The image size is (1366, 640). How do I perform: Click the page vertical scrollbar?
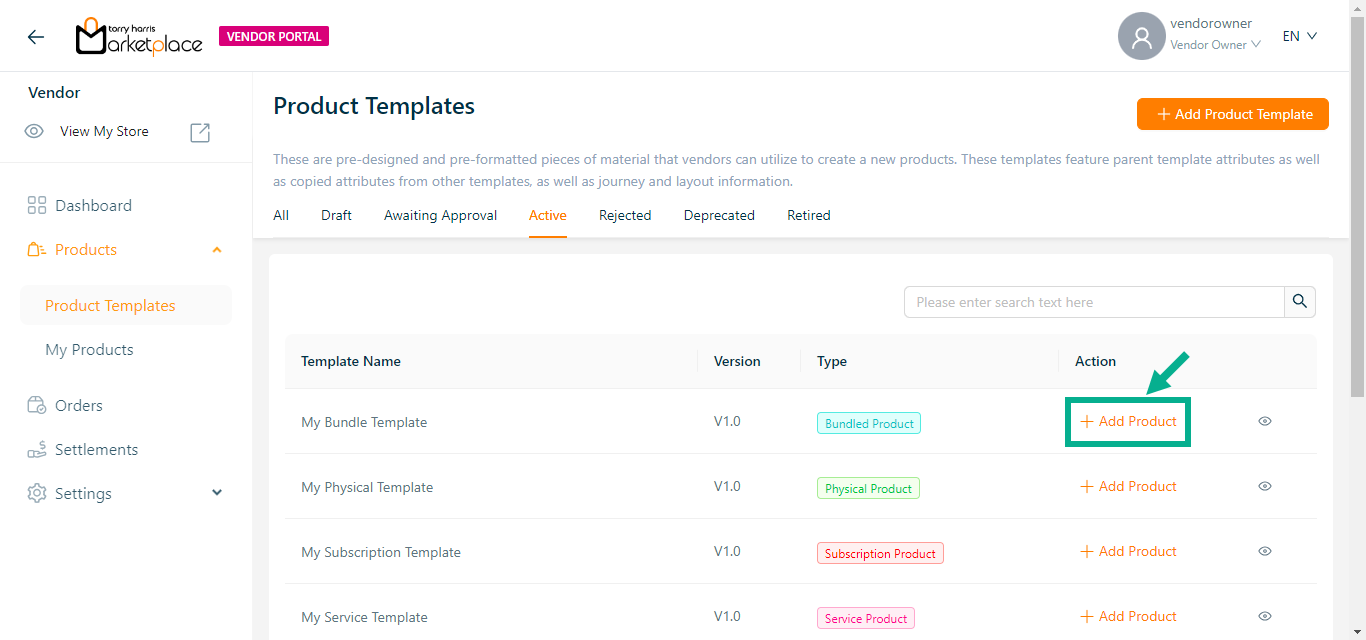1357,200
